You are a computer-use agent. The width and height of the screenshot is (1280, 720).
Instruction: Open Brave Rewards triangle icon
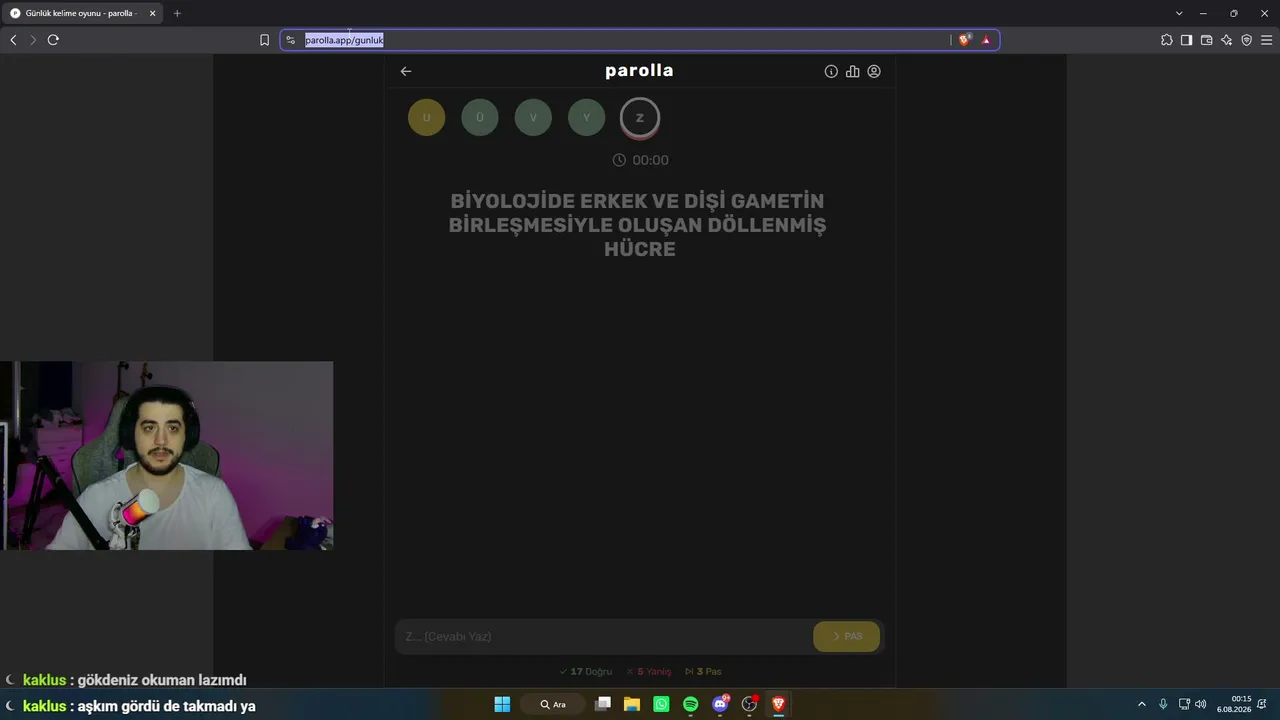coord(986,40)
